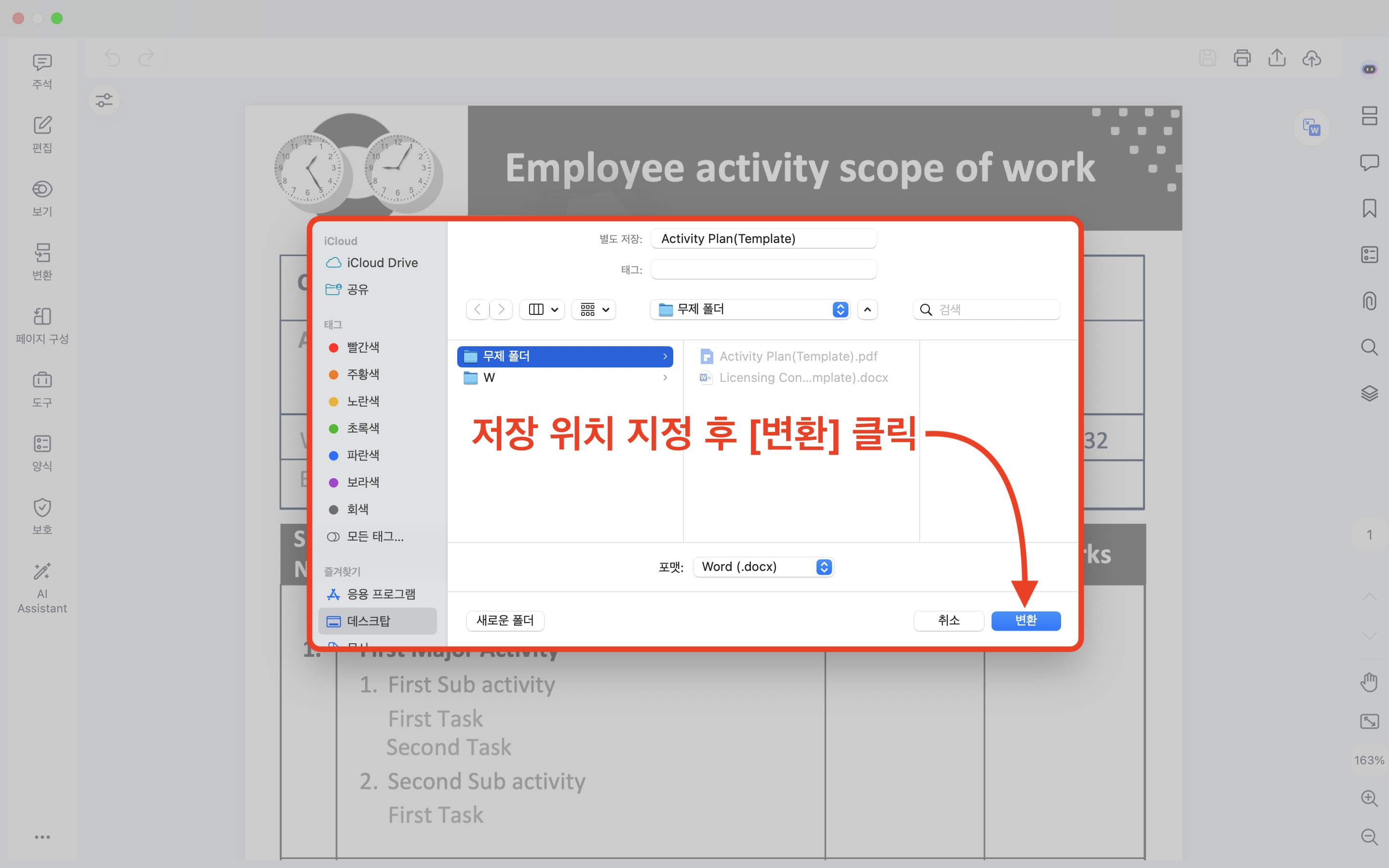This screenshot has width=1389, height=868.
Task: Select 데스크탑 in the favorites sidebar
Action: coord(368,621)
